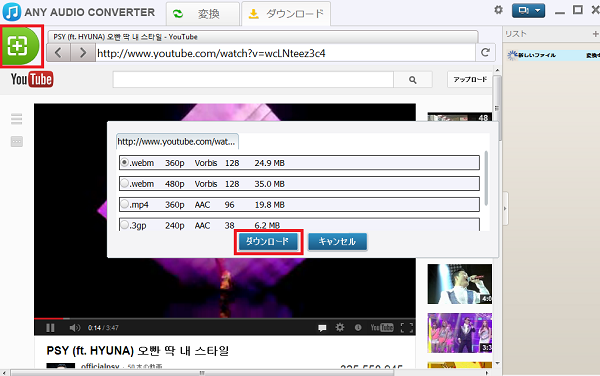The height and width of the screenshot is (376, 600).
Task: Click the officialpsy channel link
Action: 100,366
